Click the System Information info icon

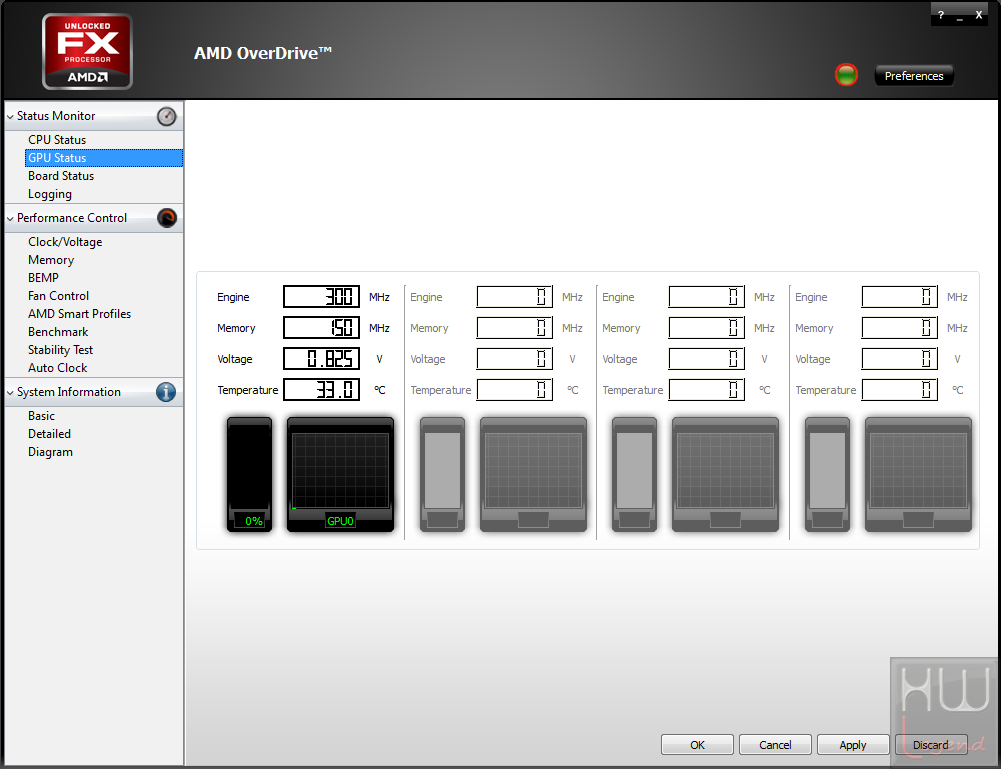point(166,392)
